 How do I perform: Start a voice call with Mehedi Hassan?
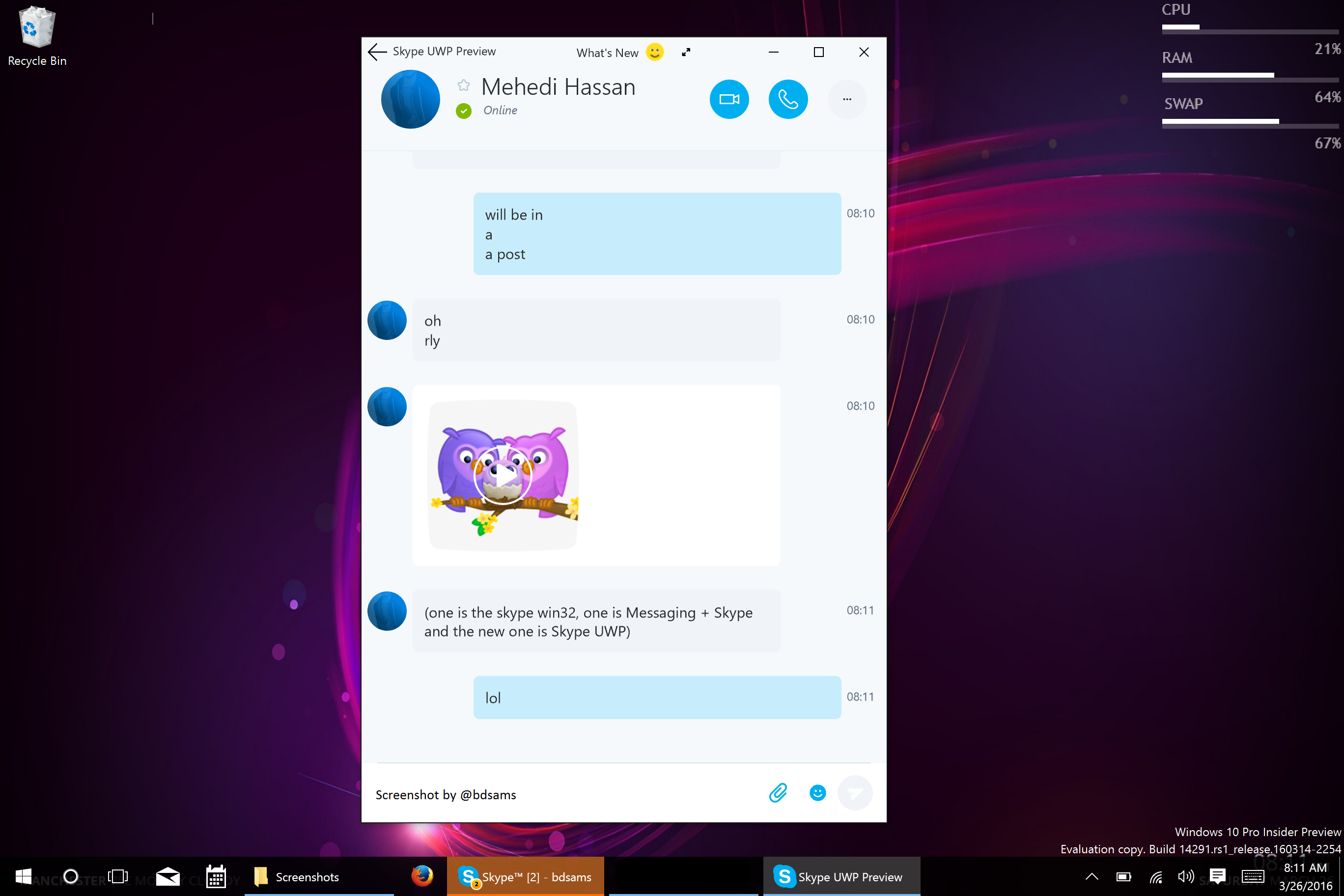pos(788,99)
